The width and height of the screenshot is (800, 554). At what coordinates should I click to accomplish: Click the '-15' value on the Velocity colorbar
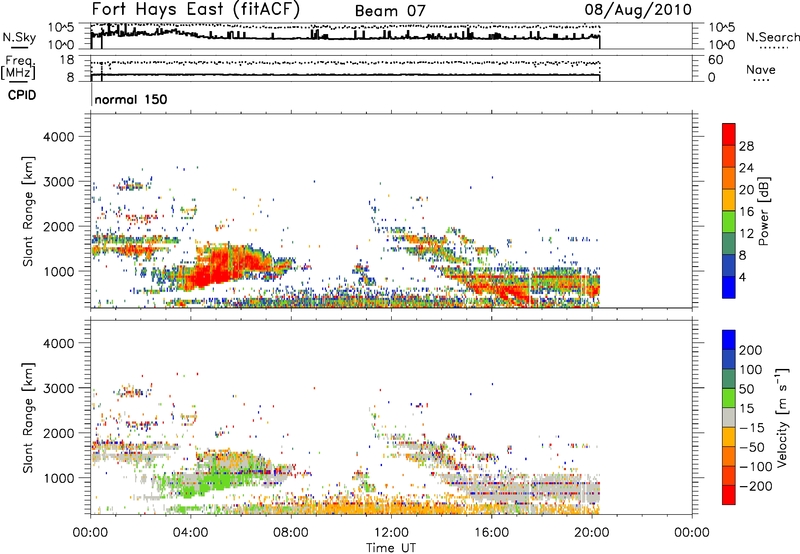click(x=752, y=428)
